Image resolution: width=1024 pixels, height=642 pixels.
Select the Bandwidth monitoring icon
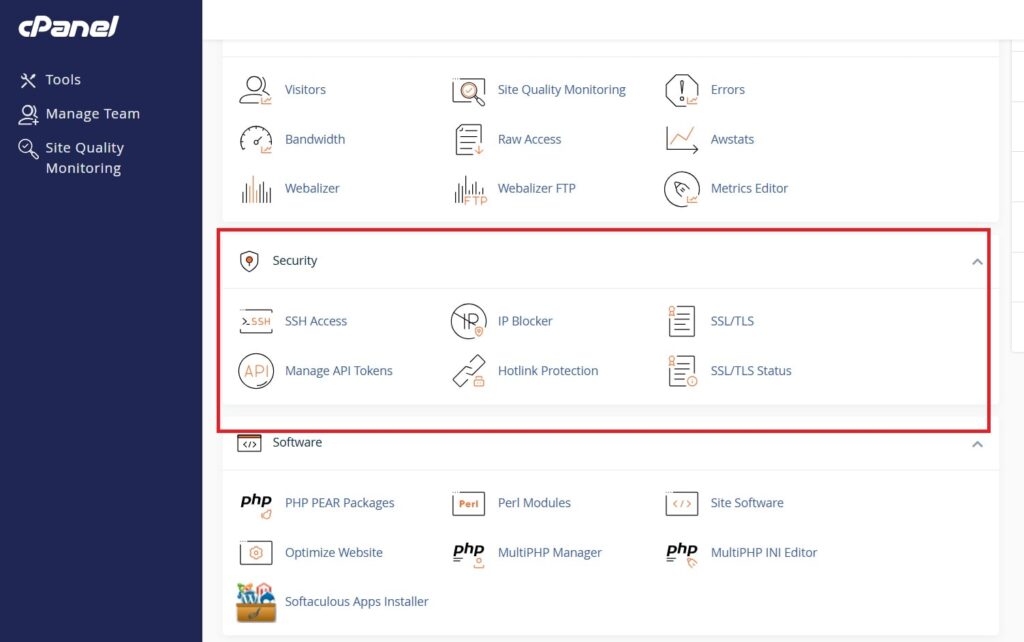point(256,139)
